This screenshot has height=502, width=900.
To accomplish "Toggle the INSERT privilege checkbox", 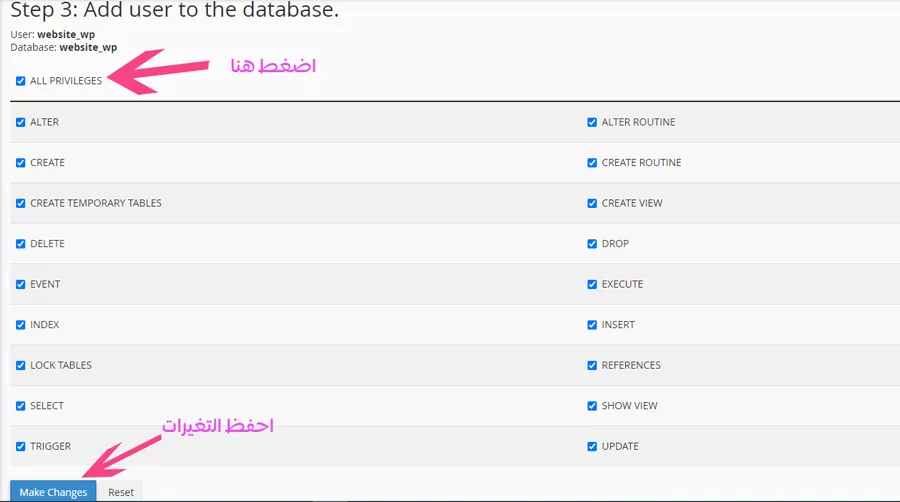I will pos(592,325).
